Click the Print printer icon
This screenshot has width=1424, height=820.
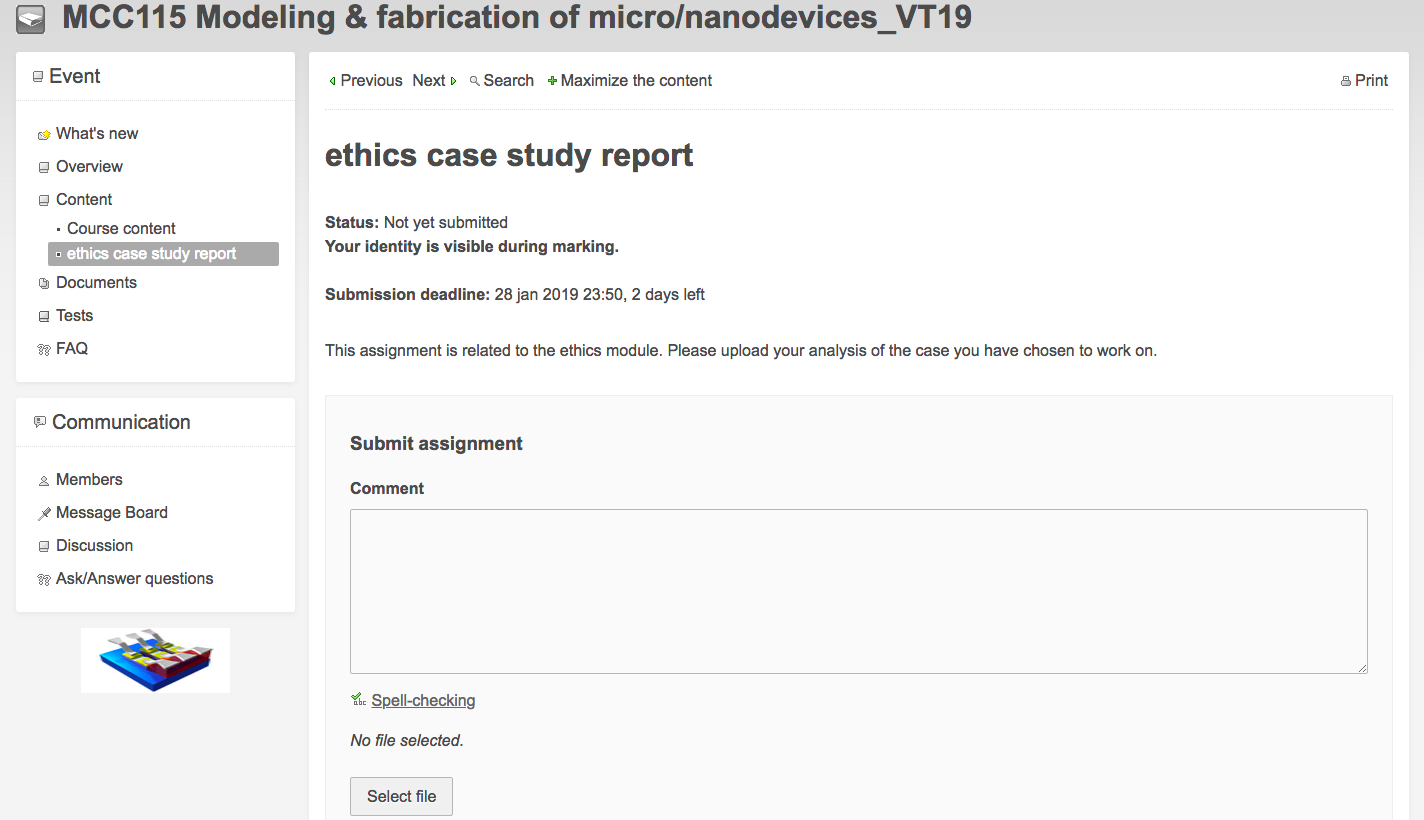point(1346,81)
